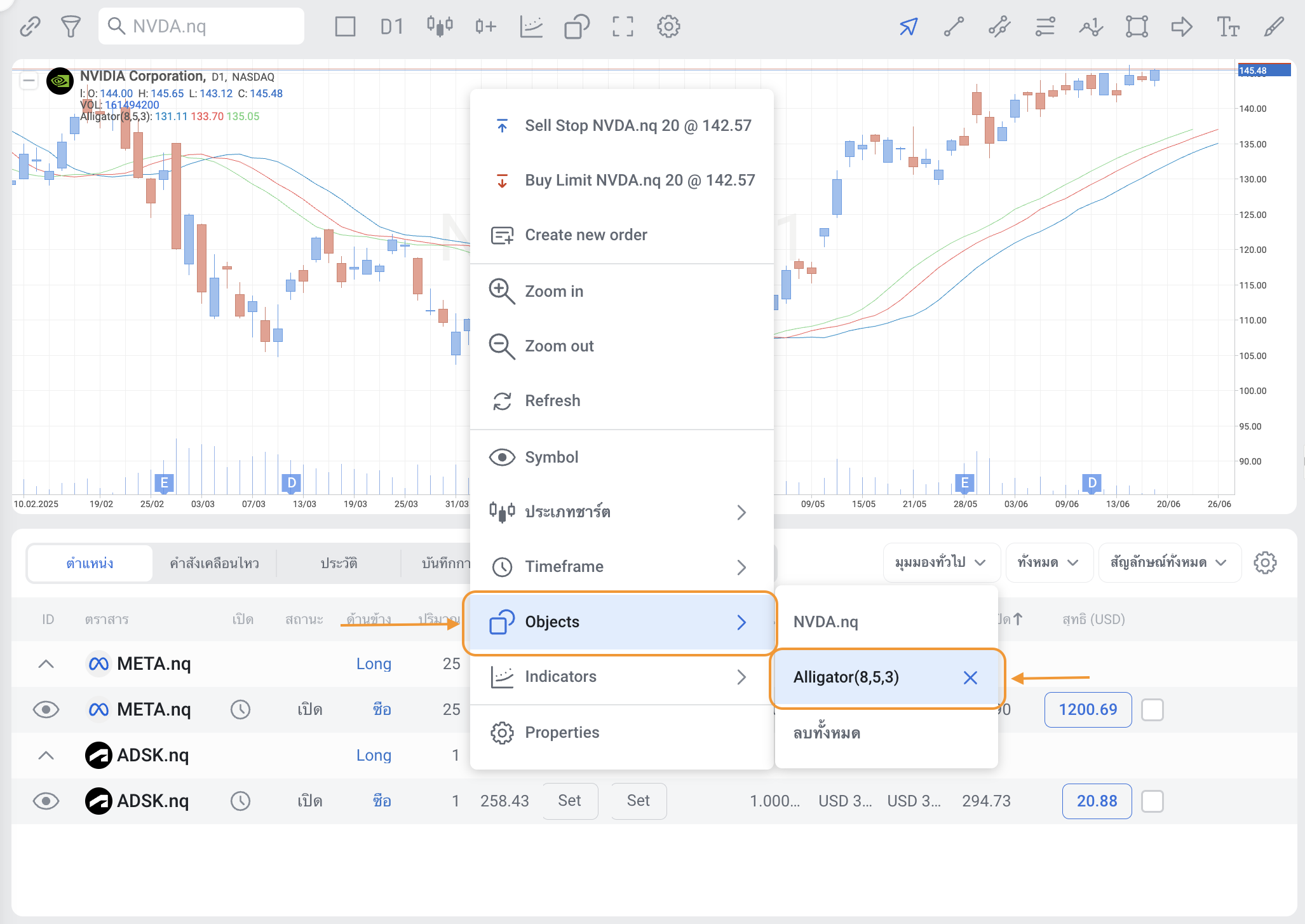The image size is (1305, 924).
Task: Select the trend line drawing tool
Action: tap(954, 27)
